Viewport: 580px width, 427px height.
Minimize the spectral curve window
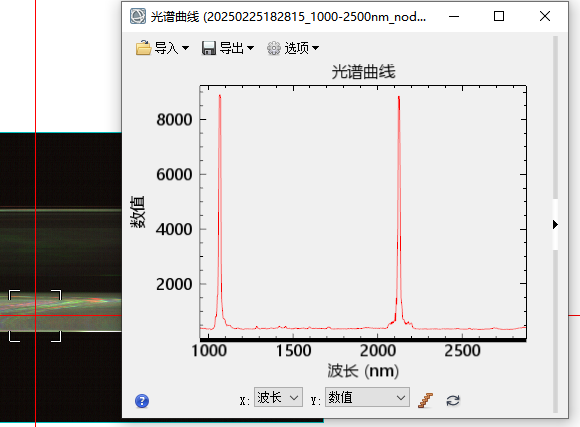click(x=454, y=16)
